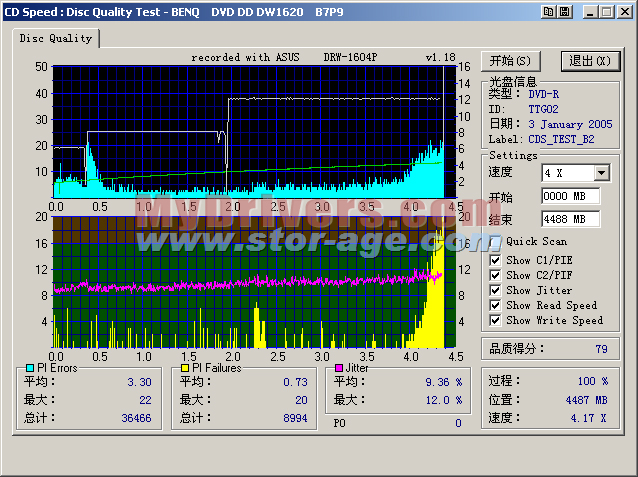
Task: Click Jitter average 9.36 %
Action: [x=444, y=382]
